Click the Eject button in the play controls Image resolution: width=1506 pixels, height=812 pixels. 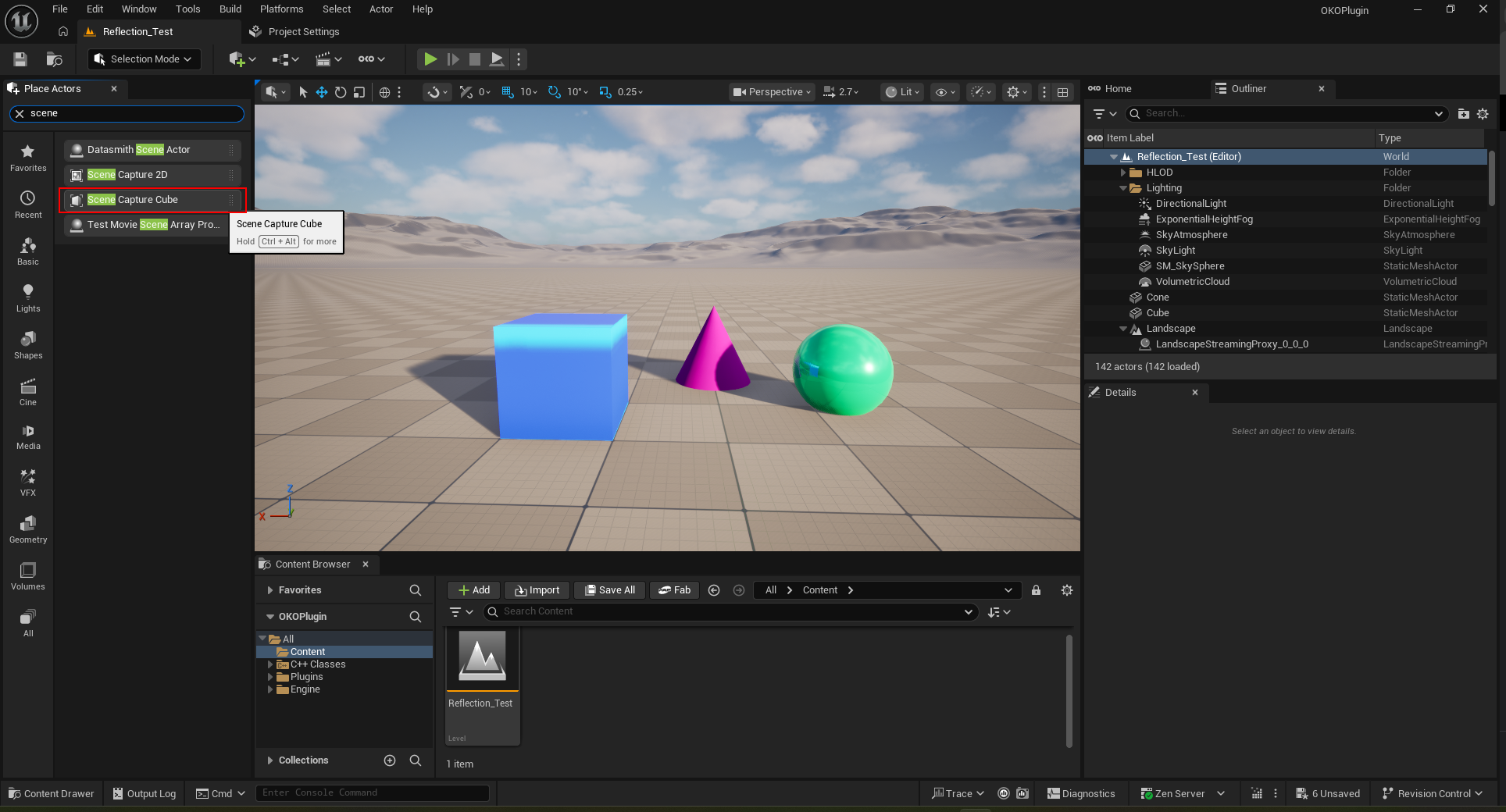(x=497, y=59)
